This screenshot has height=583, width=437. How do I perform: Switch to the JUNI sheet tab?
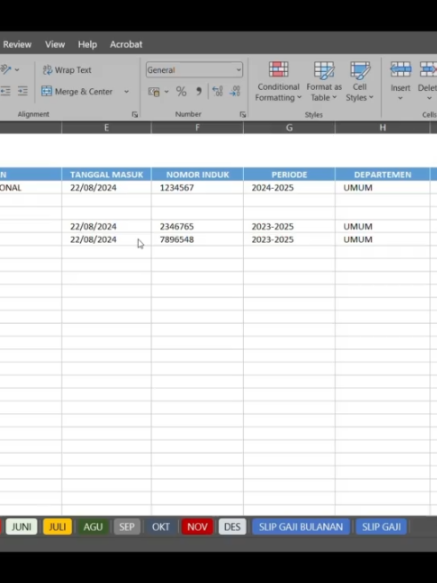click(x=22, y=527)
